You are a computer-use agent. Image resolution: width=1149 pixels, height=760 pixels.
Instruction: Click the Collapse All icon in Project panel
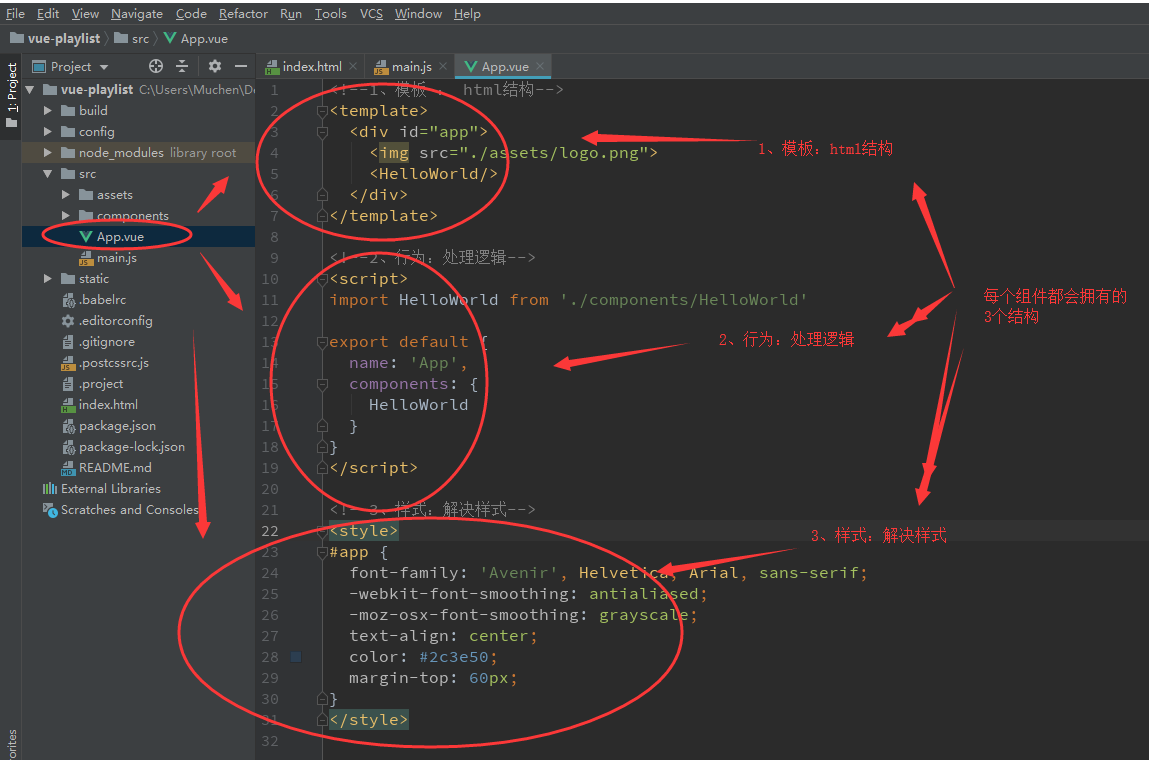[x=182, y=66]
